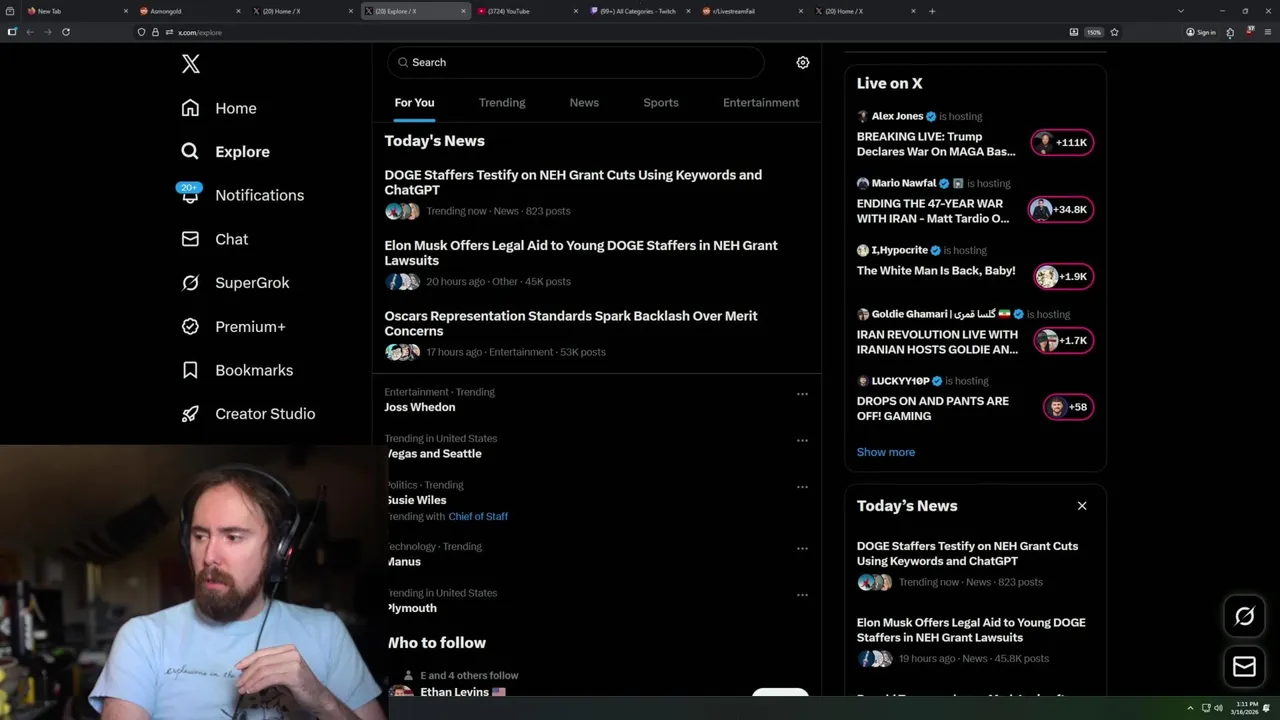Click the search box on Explore
Viewport: 1280px width, 720px height.
pos(576,62)
